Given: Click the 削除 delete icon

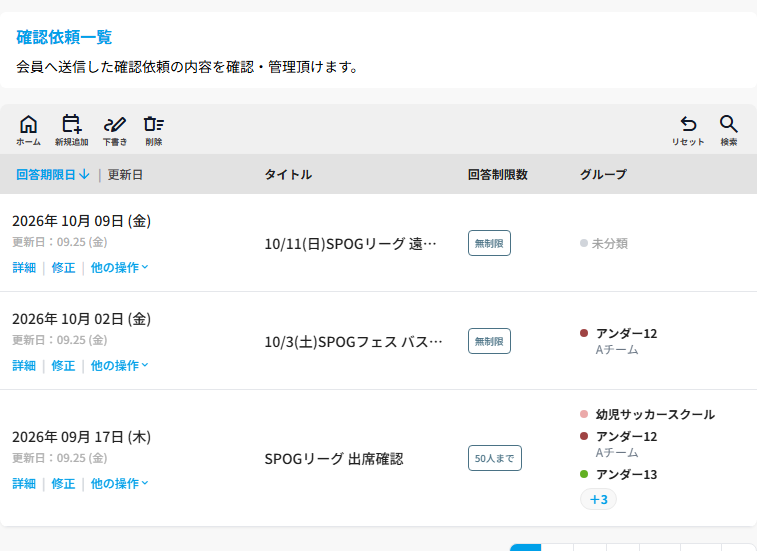Looking at the screenshot, I should 154,130.
